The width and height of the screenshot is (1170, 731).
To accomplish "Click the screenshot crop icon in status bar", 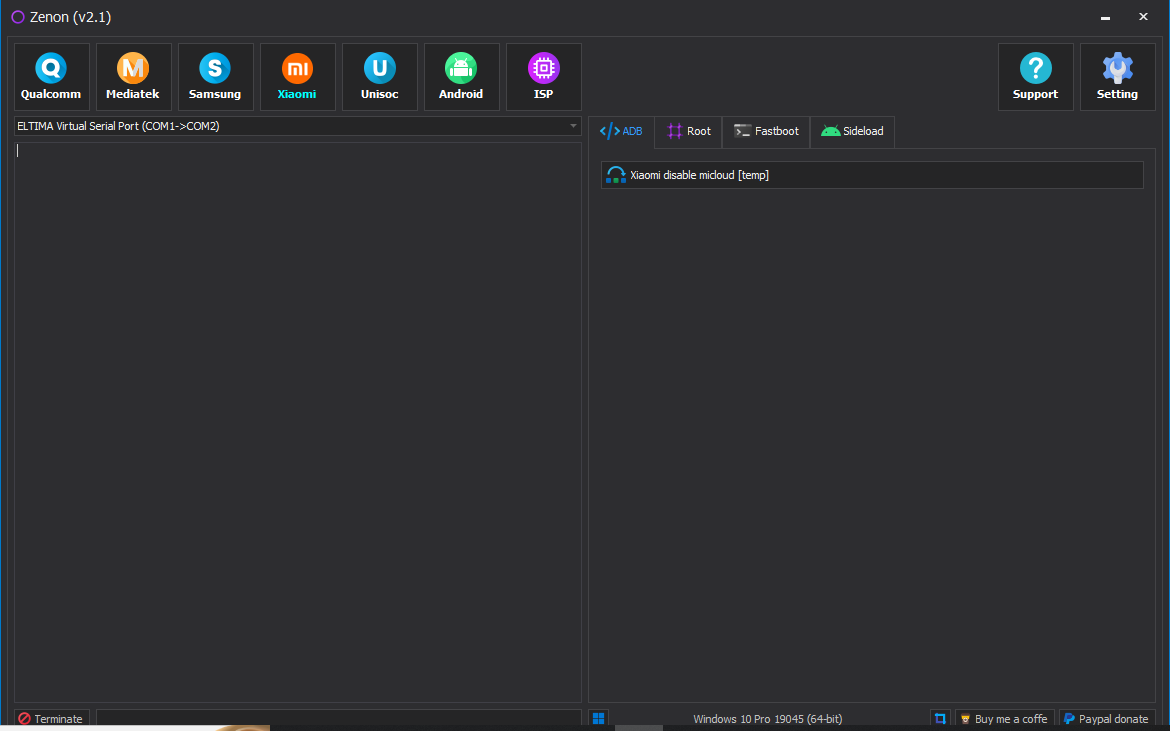I will tap(940, 718).
